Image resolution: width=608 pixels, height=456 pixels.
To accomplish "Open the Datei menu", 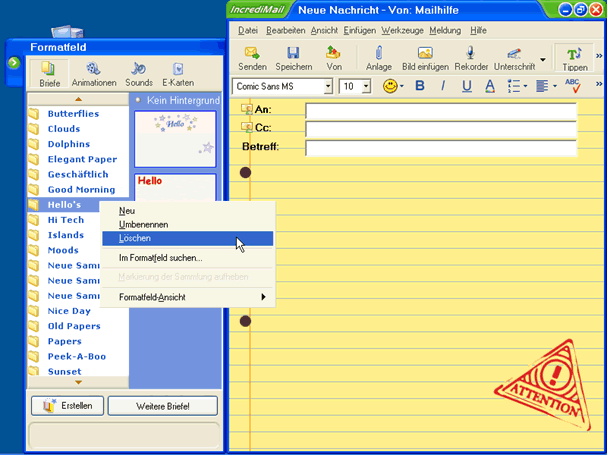I will point(248,30).
